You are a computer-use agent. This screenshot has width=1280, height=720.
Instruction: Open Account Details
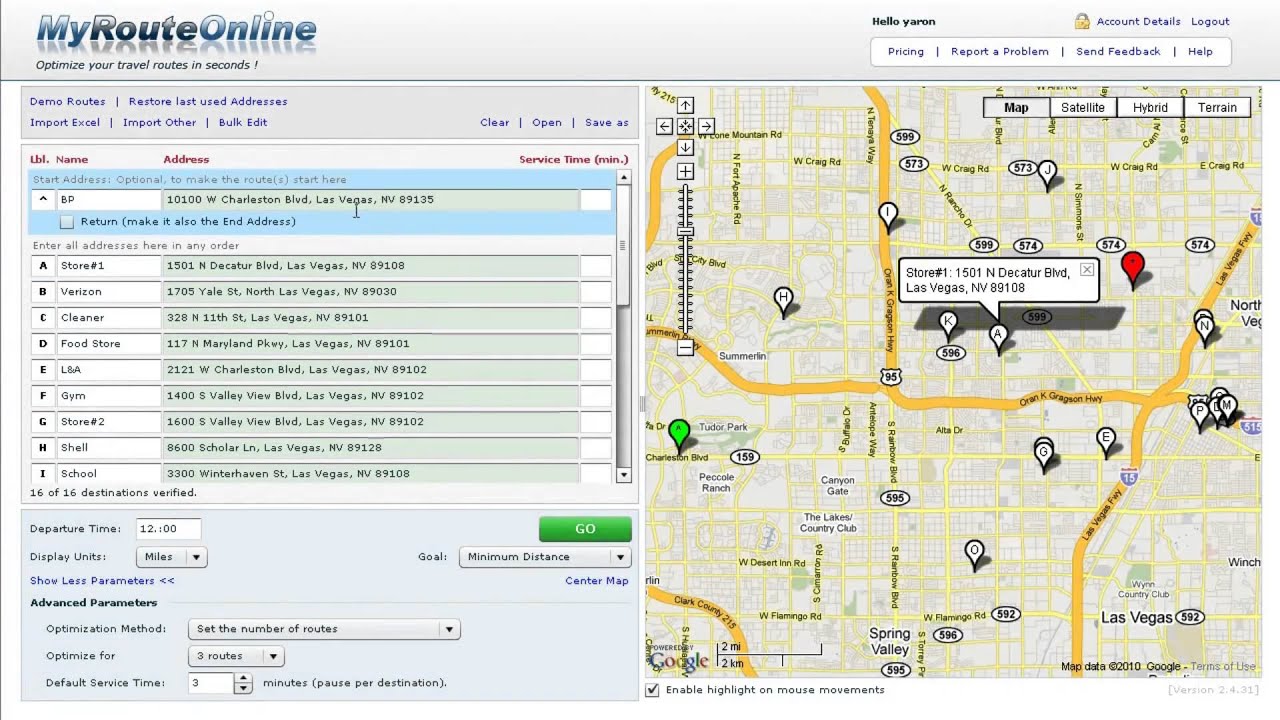click(x=1138, y=21)
